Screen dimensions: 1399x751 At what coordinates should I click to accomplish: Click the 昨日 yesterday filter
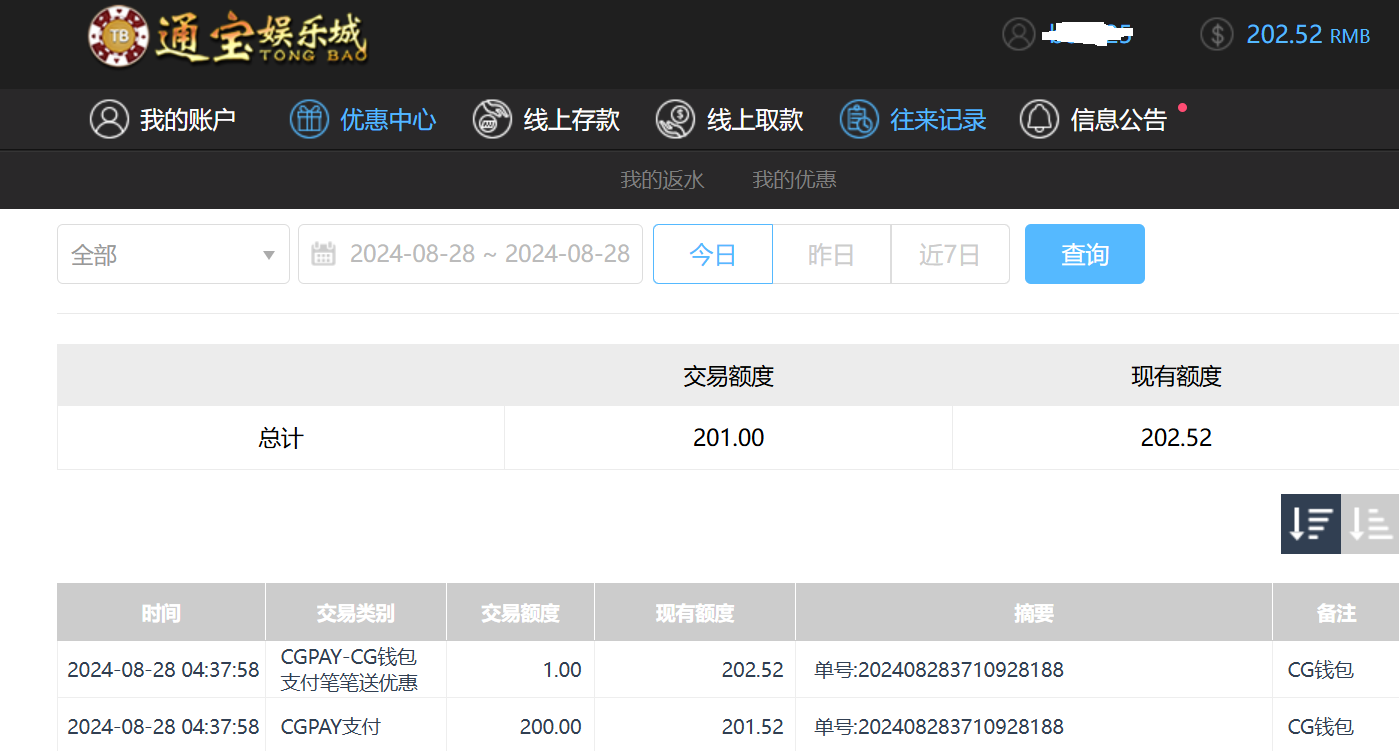(x=831, y=254)
